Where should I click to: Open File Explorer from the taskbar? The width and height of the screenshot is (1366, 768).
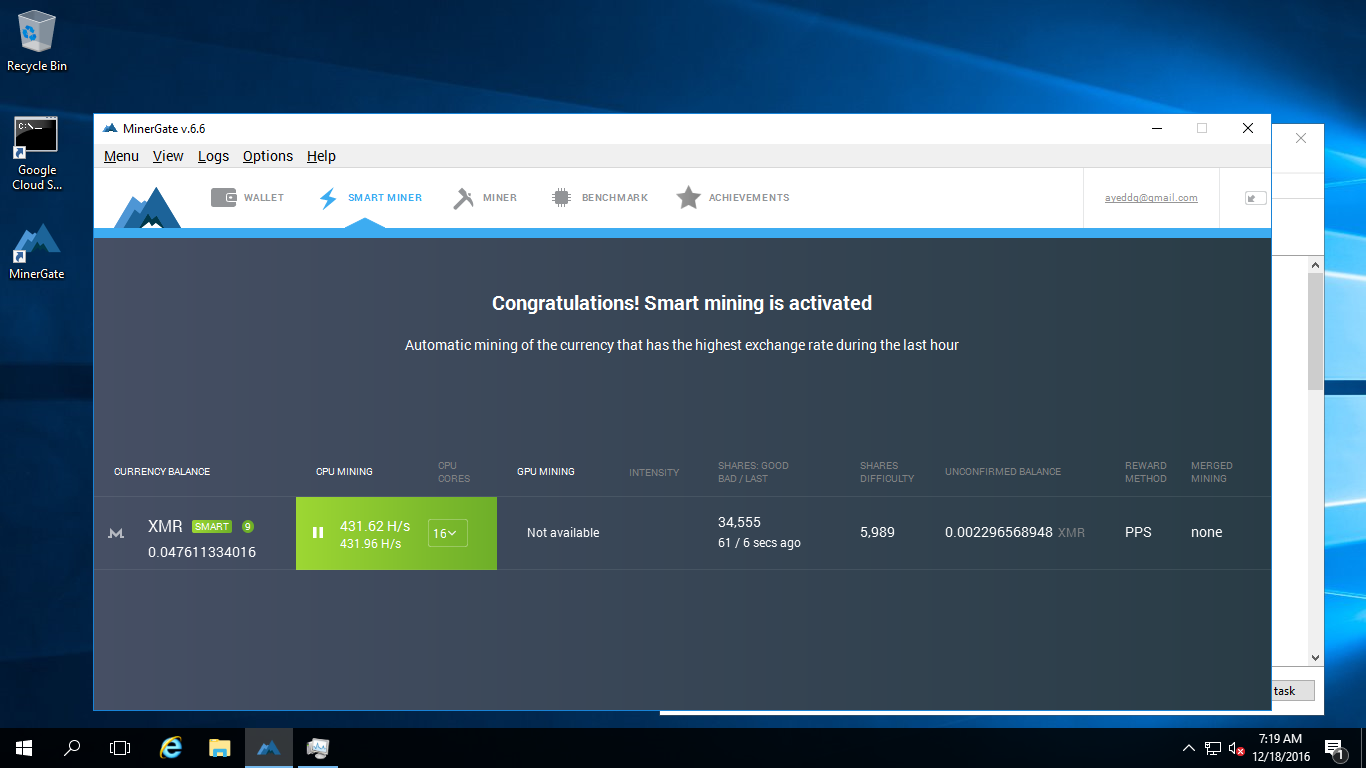[x=220, y=747]
